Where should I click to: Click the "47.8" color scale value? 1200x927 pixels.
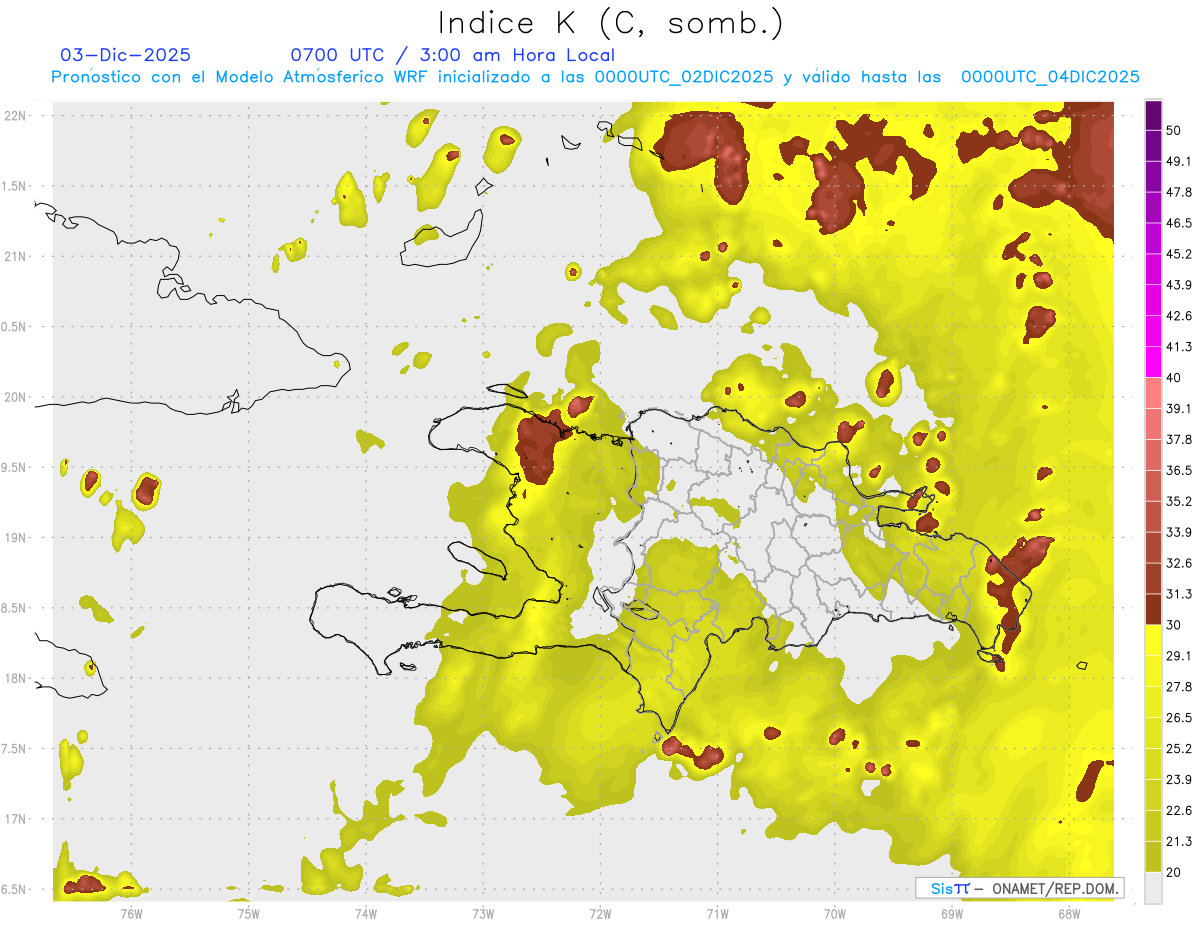pyautogui.click(x=1180, y=192)
